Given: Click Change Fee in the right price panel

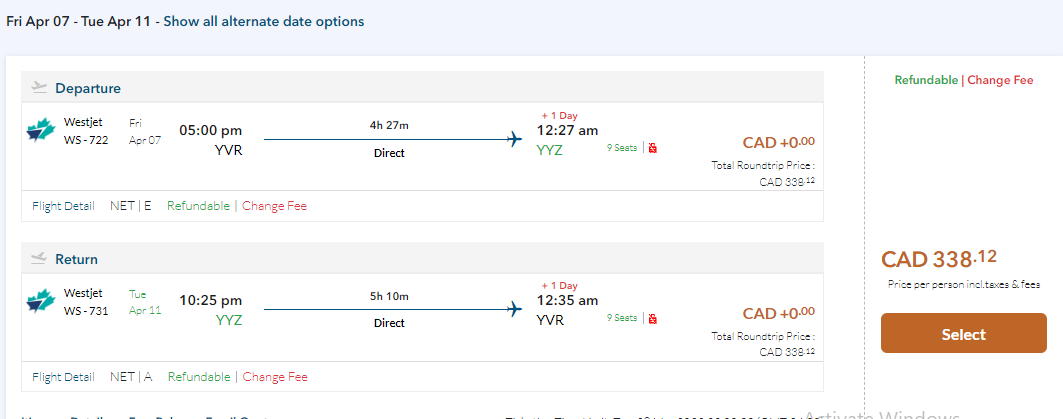Looking at the screenshot, I should [x=1000, y=80].
